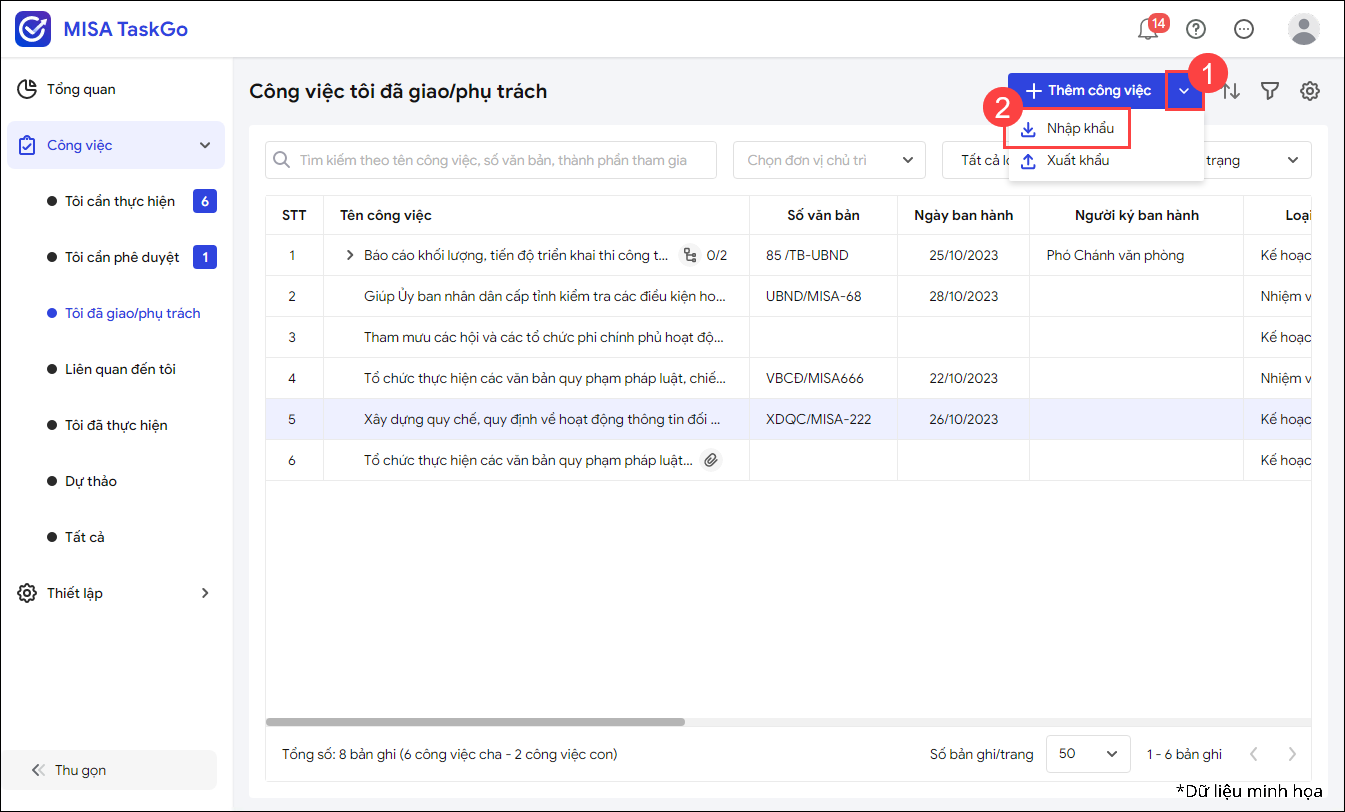Open the sort arrows icon
The image size is (1345, 812).
click(1231, 91)
